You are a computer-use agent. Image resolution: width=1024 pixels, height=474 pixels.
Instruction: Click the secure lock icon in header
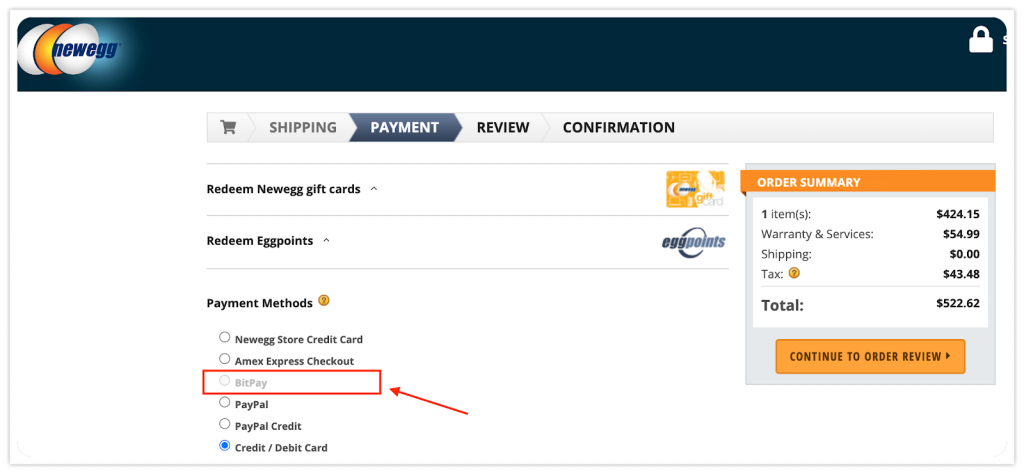pyautogui.click(x=981, y=40)
